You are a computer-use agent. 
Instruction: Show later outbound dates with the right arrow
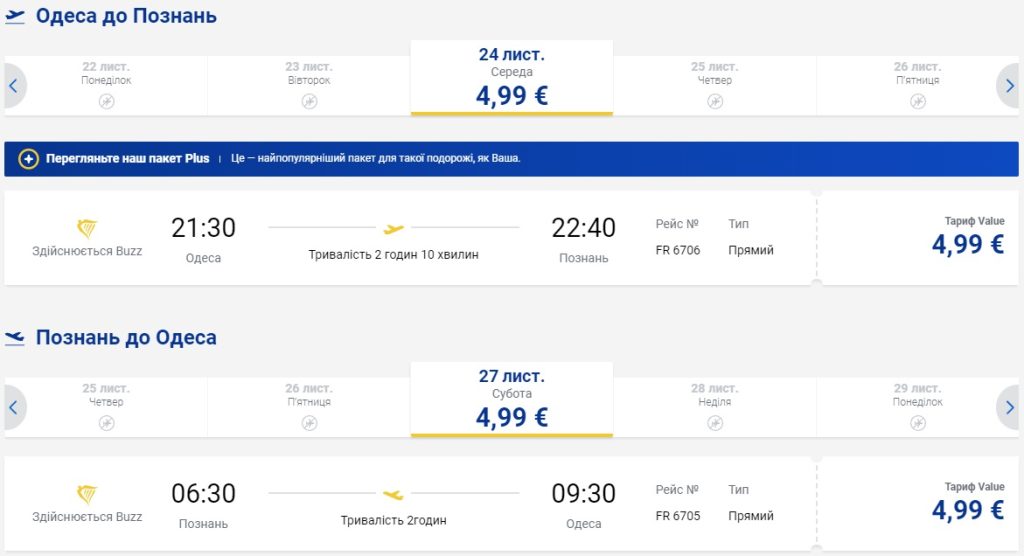pyautogui.click(x=1010, y=86)
